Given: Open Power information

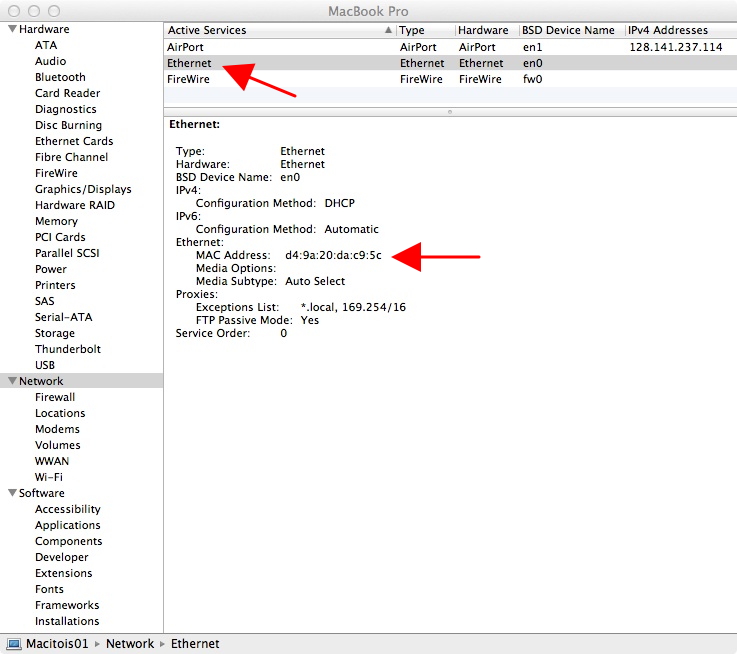Looking at the screenshot, I should (51, 269).
